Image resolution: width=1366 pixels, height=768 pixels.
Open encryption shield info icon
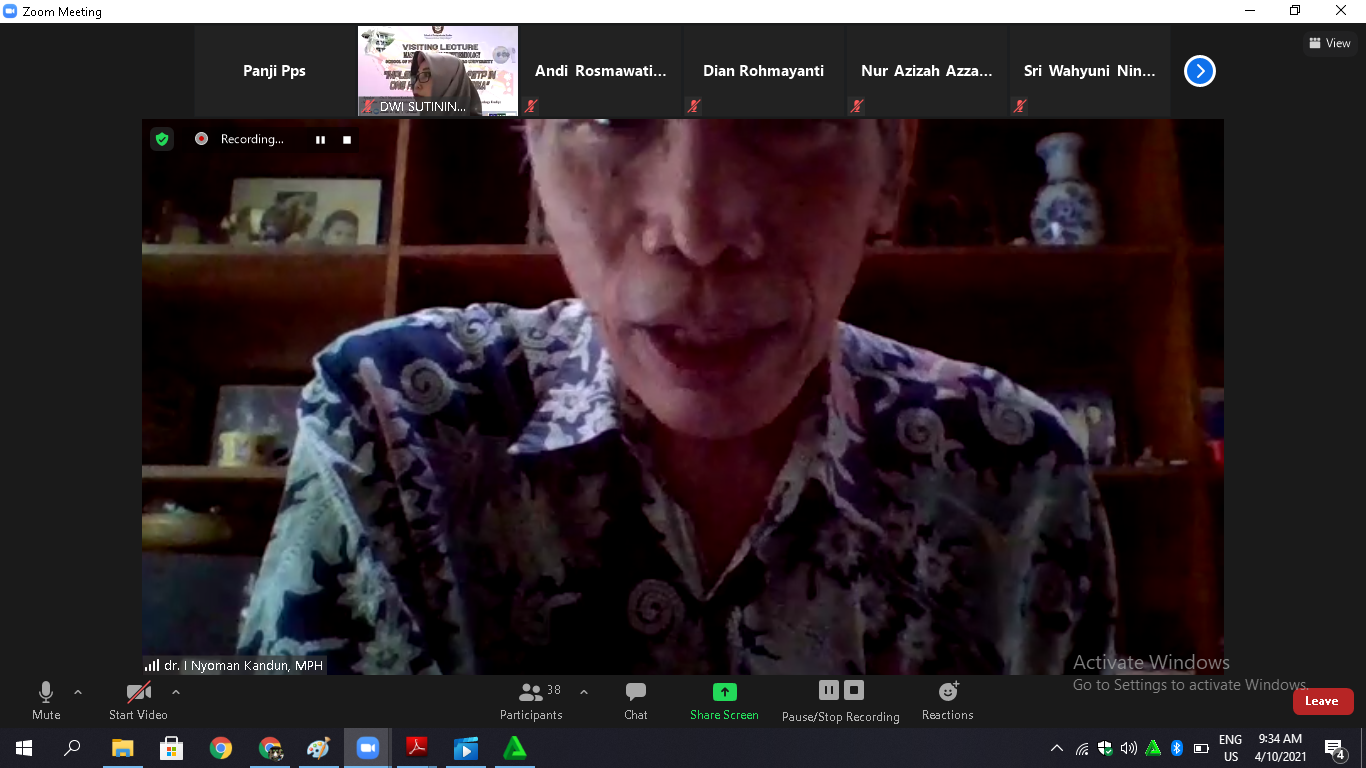(162, 139)
